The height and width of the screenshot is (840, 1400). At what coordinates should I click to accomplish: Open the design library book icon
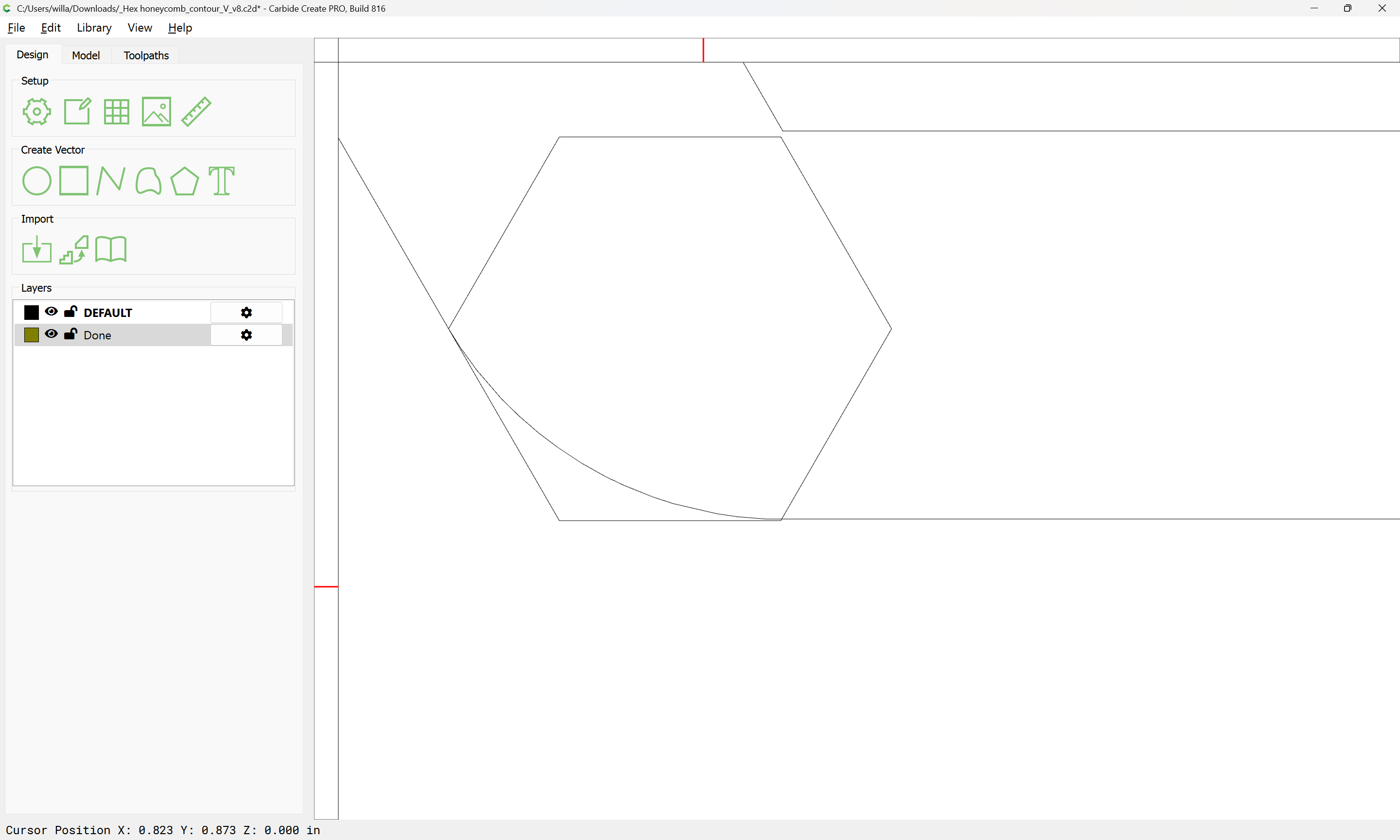tap(111, 250)
